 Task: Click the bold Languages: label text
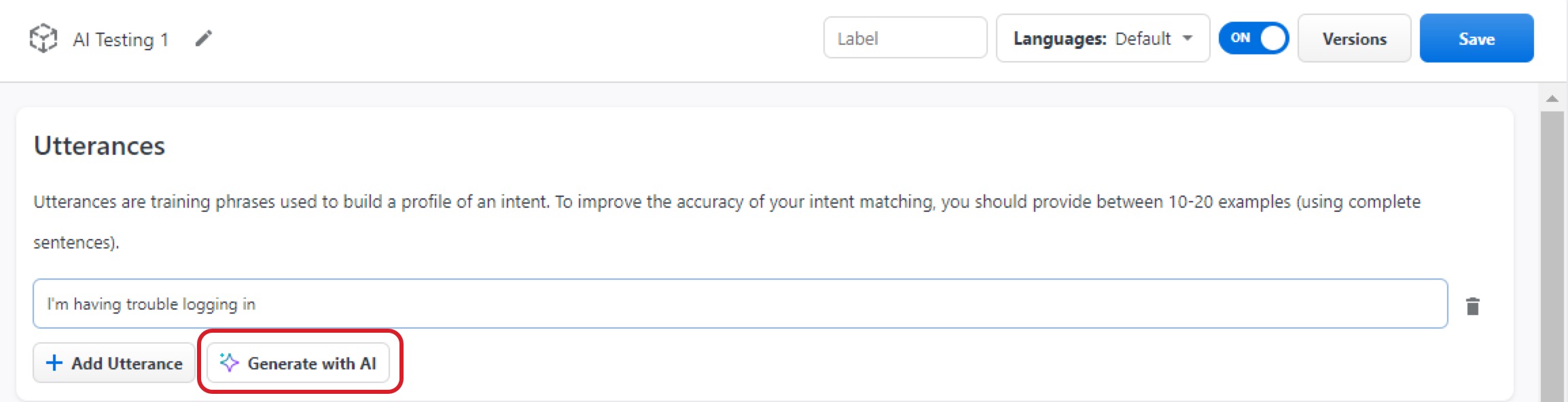point(1059,39)
